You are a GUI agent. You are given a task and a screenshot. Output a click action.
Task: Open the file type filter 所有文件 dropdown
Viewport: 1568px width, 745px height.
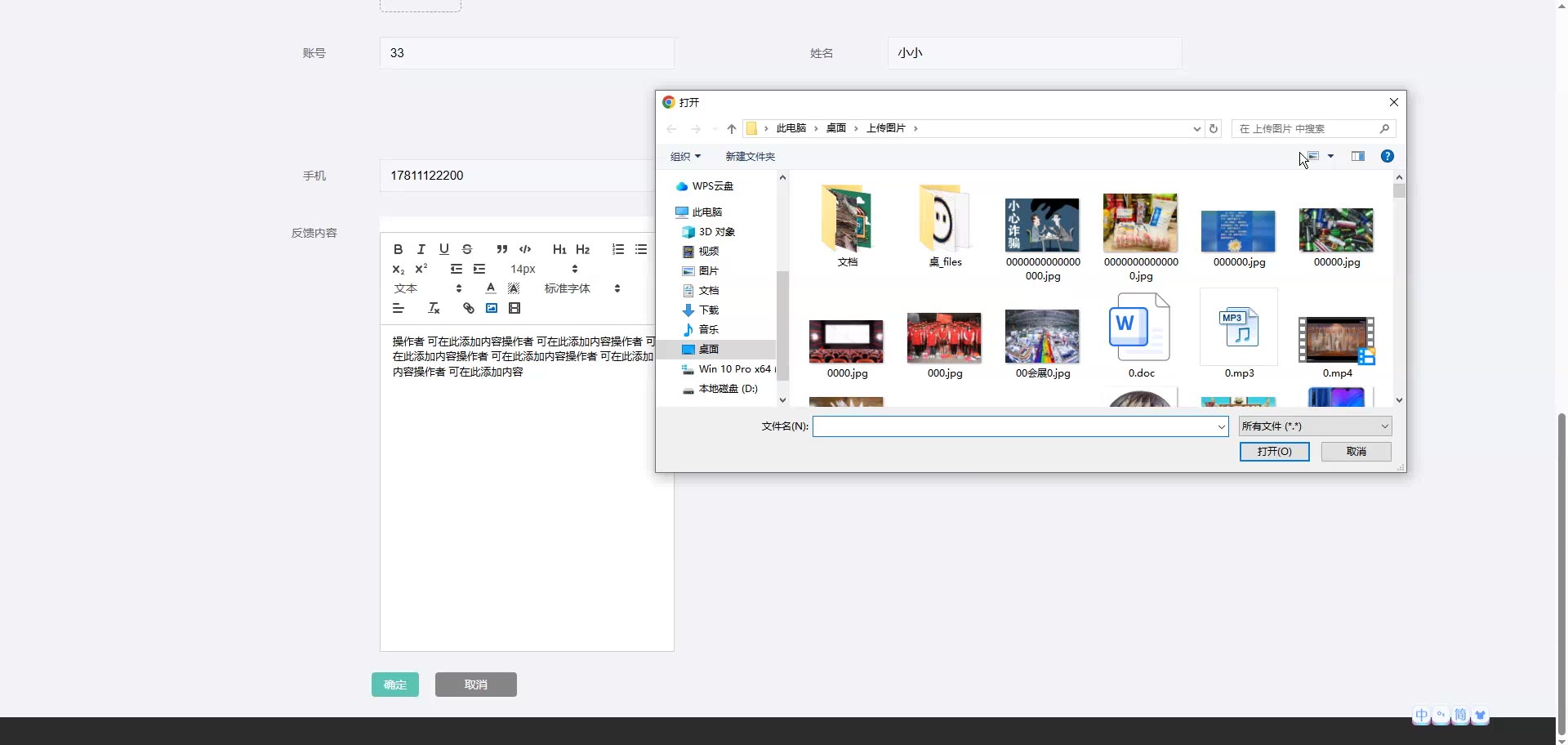pyautogui.click(x=1314, y=426)
